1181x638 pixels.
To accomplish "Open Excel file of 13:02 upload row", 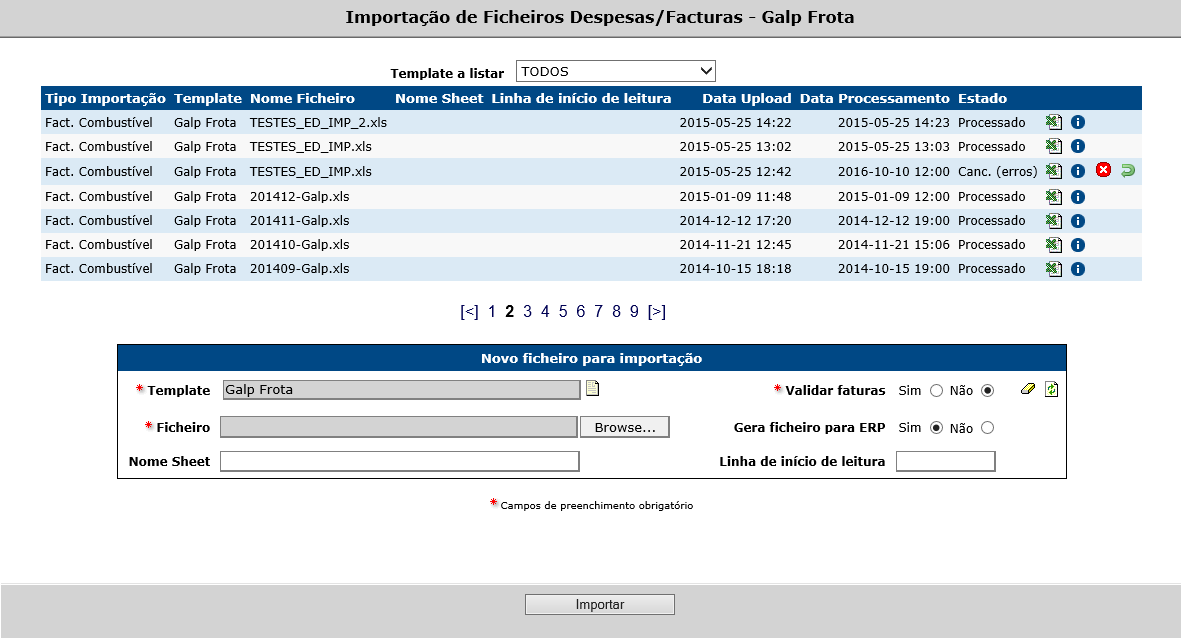I will (1054, 146).
